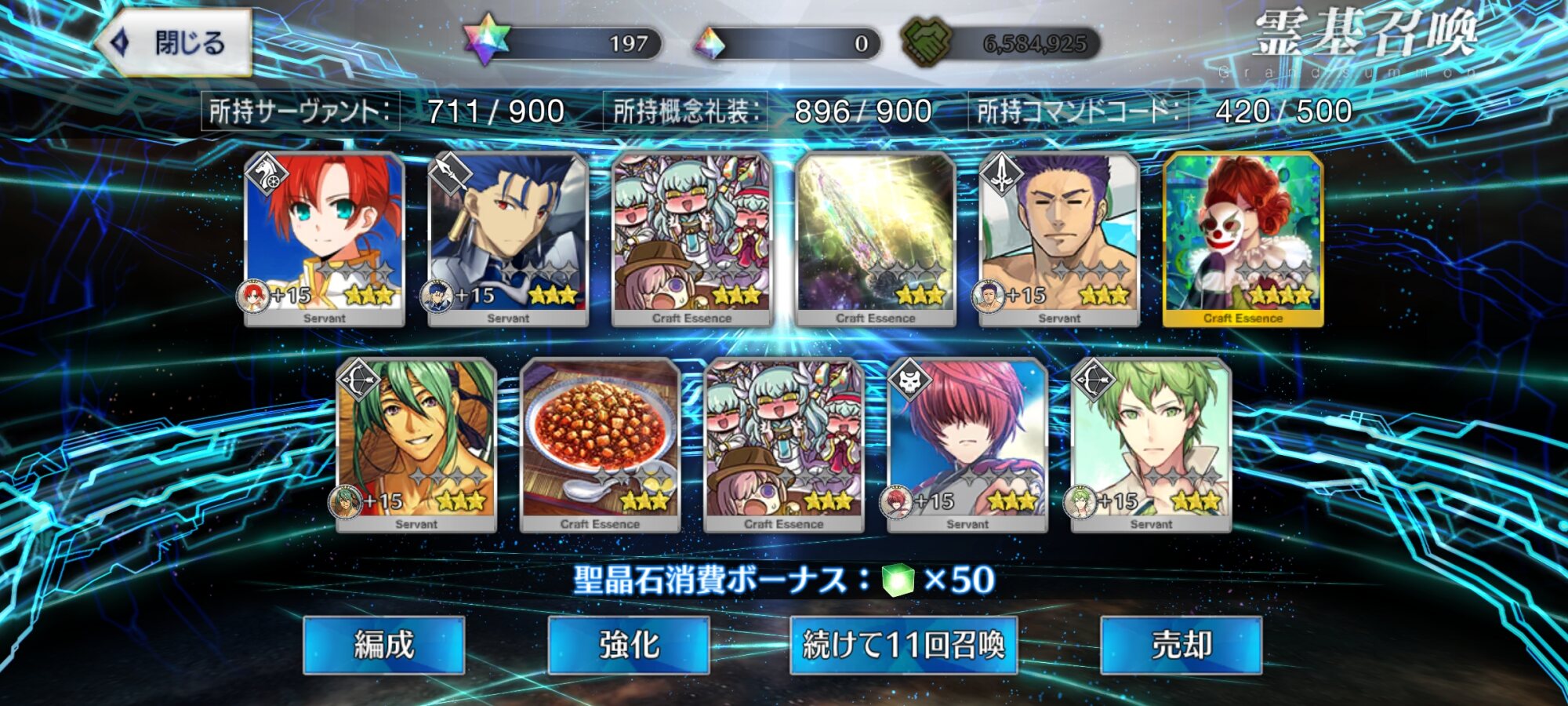Click the rainbow quartz fragment icon

711,44
